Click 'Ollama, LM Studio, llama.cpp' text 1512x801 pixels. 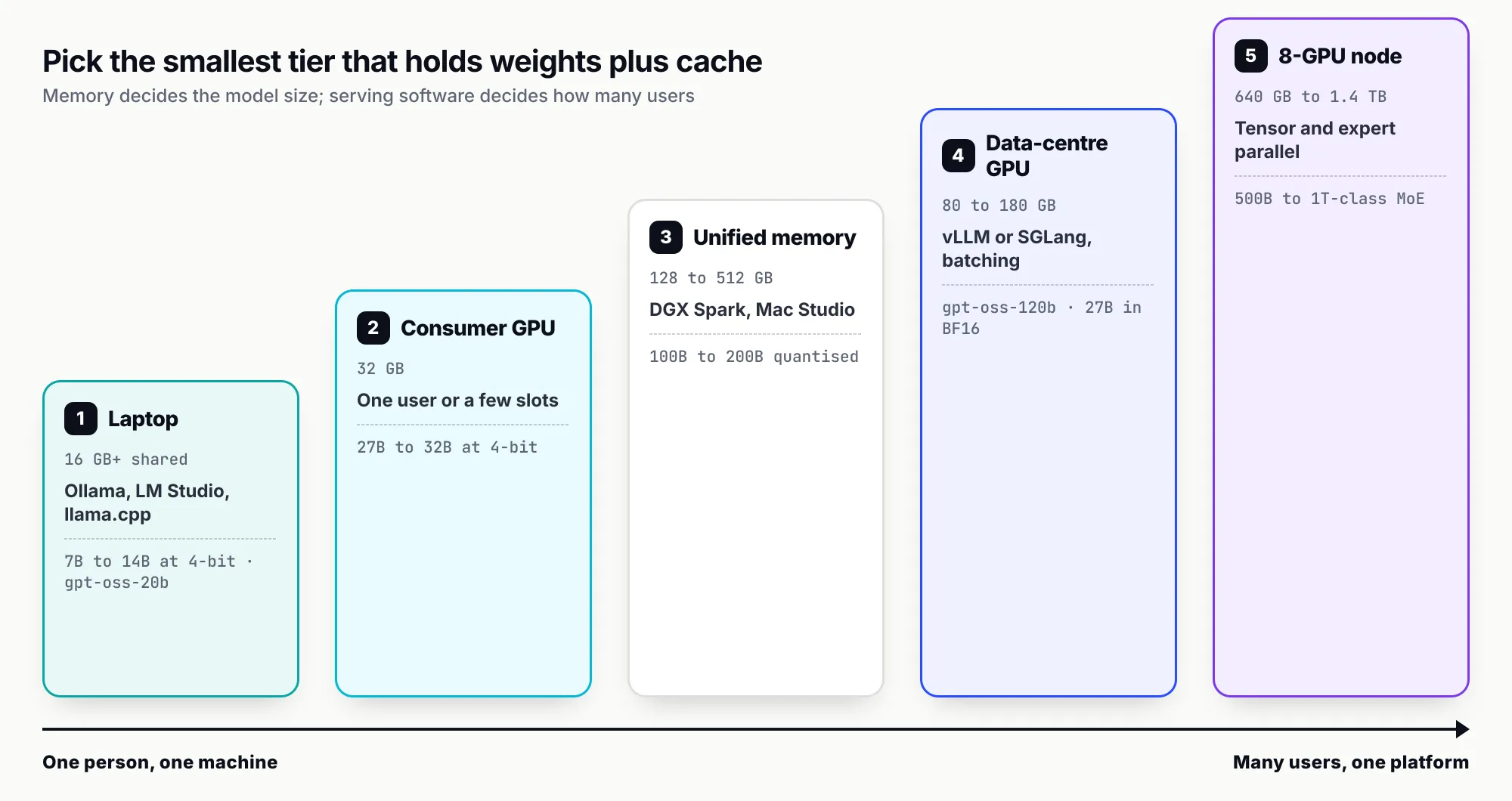(x=147, y=503)
